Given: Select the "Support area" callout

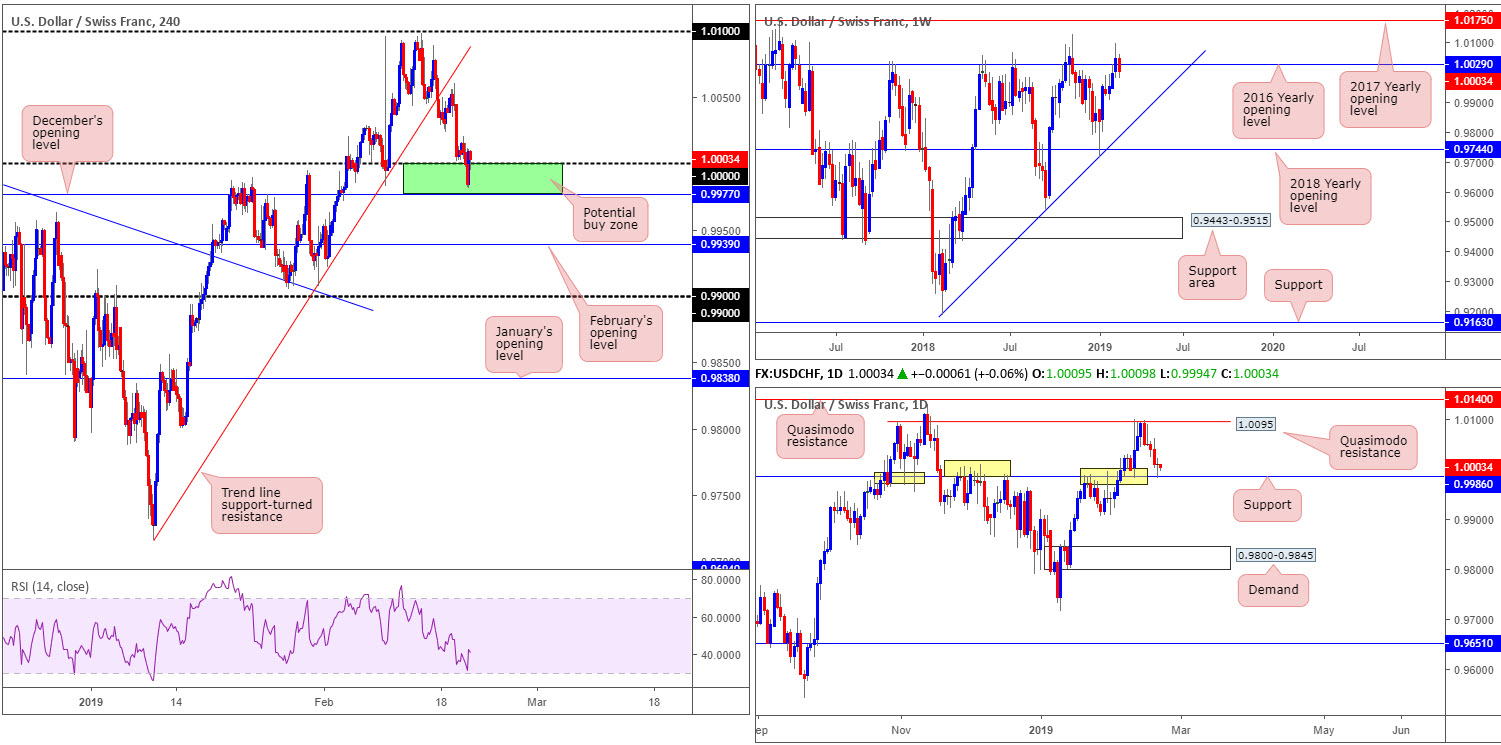Looking at the screenshot, I should [1214, 279].
